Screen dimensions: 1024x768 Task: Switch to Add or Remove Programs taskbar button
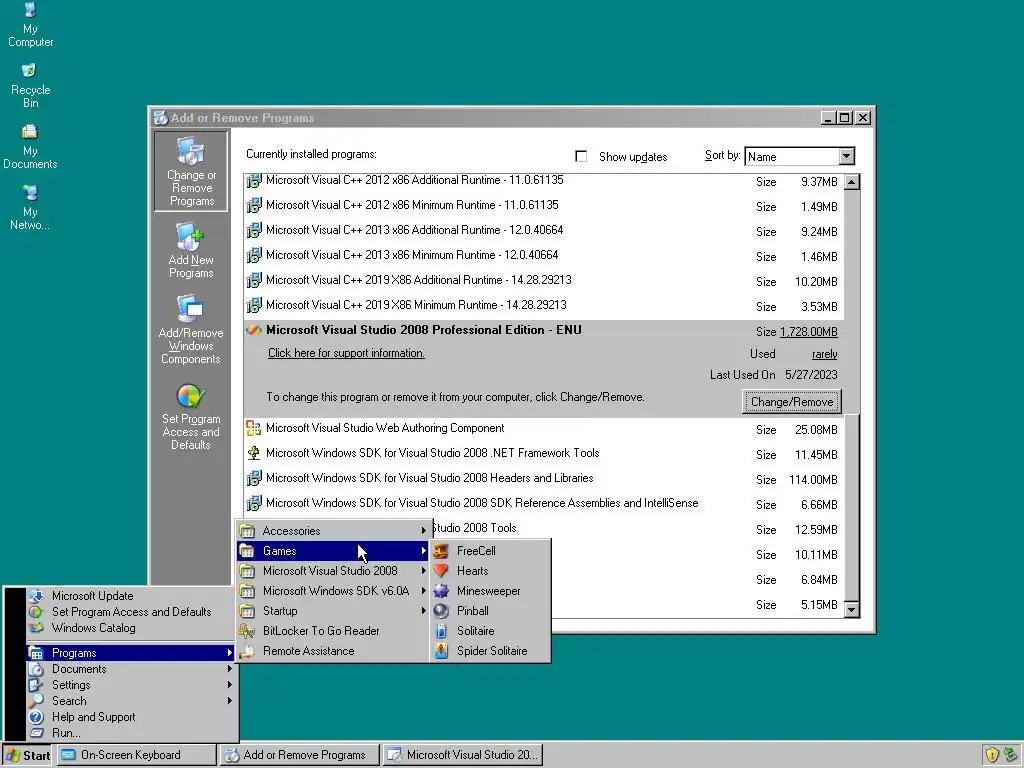(299, 756)
